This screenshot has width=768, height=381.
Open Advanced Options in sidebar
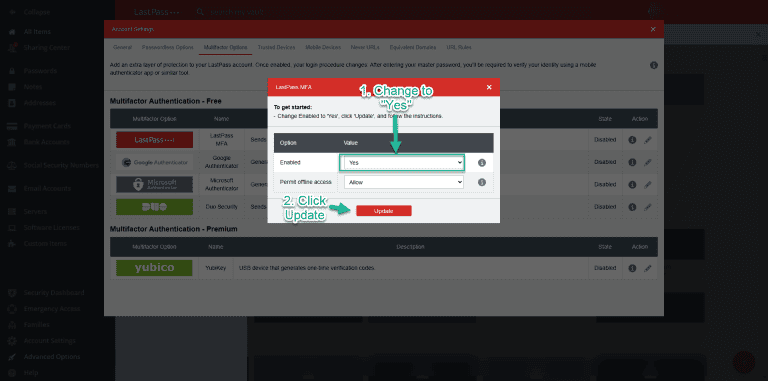coord(52,357)
